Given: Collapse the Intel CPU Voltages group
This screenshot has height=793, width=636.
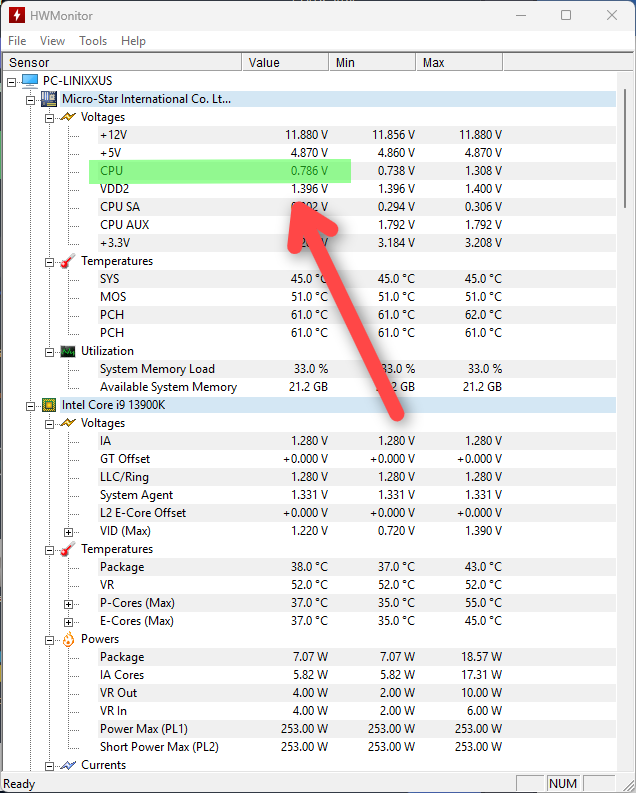Looking at the screenshot, I should (50, 424).
